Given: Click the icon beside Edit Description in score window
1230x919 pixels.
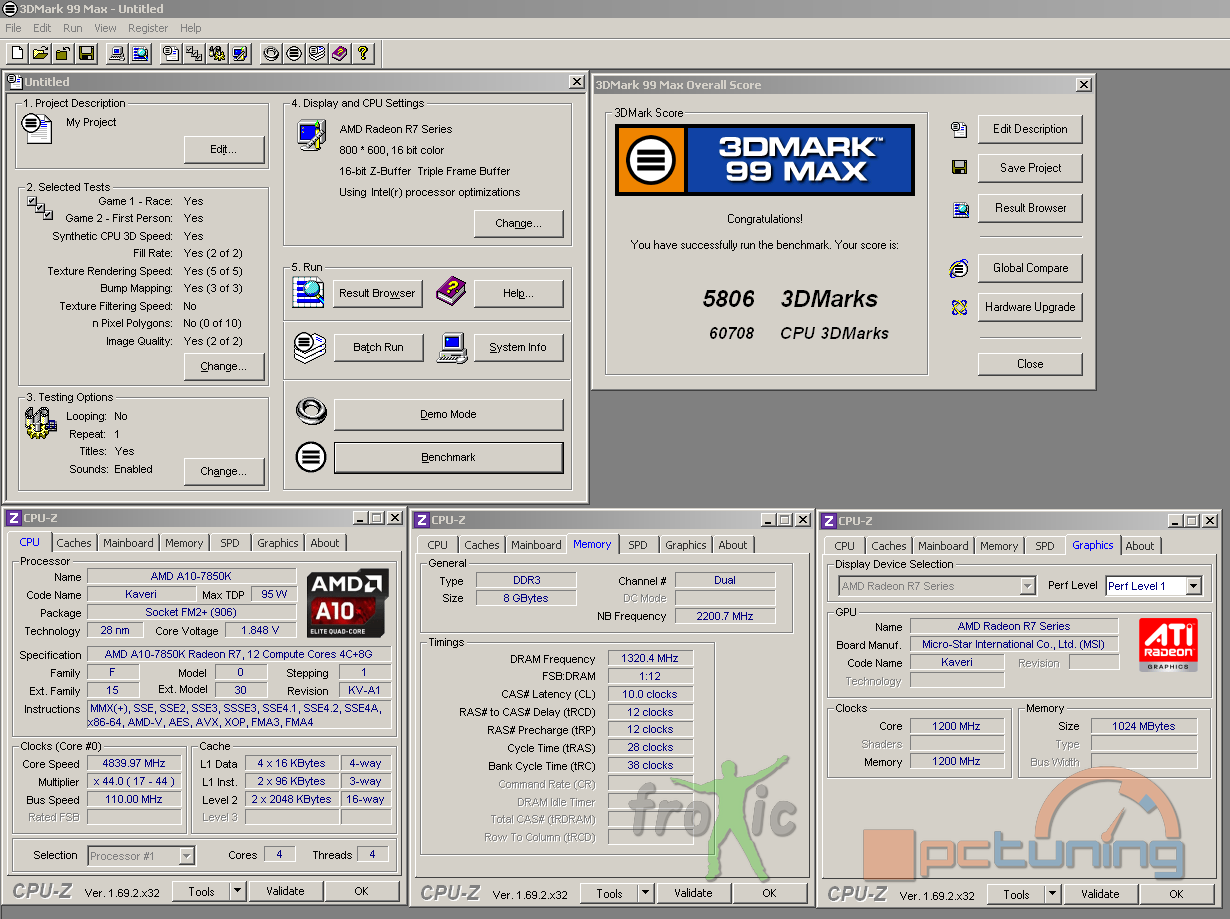Looking at the screenshot, I should pyautogui.click(x=959, y=129).
